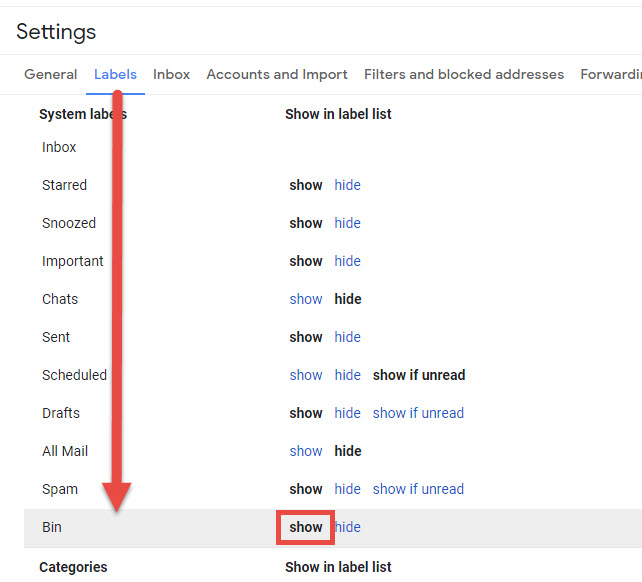
Task: Click show for the Bin label
Action: coord(306,527)
